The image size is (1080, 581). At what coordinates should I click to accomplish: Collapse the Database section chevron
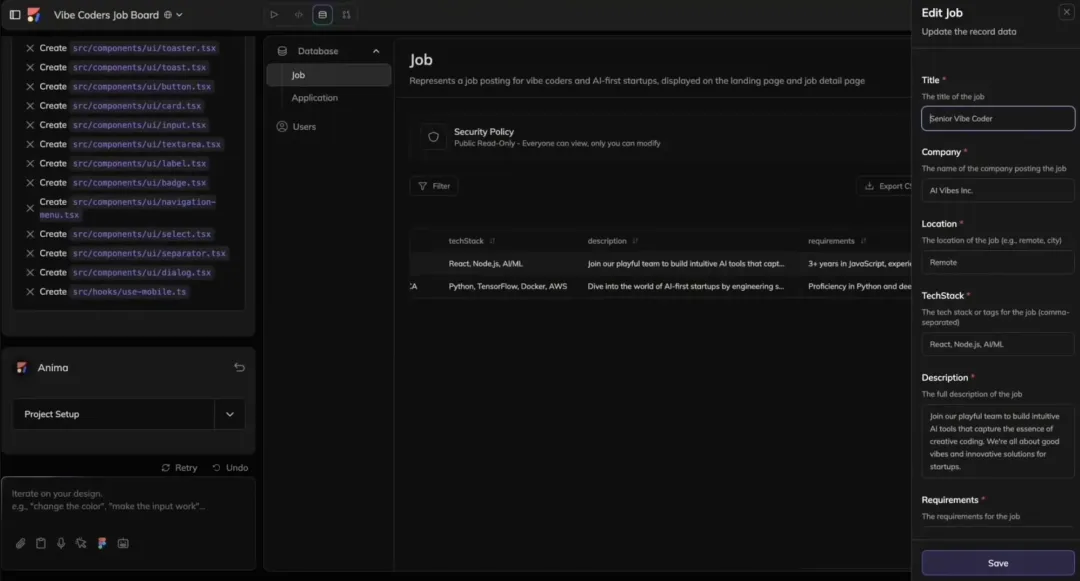(x=376, y=52)
